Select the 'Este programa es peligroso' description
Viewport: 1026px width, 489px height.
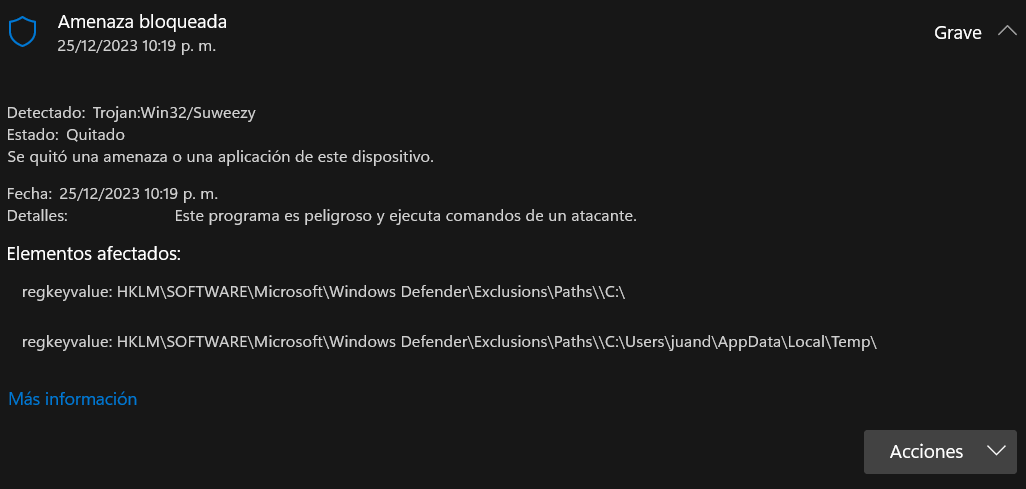tap(406, 216)
